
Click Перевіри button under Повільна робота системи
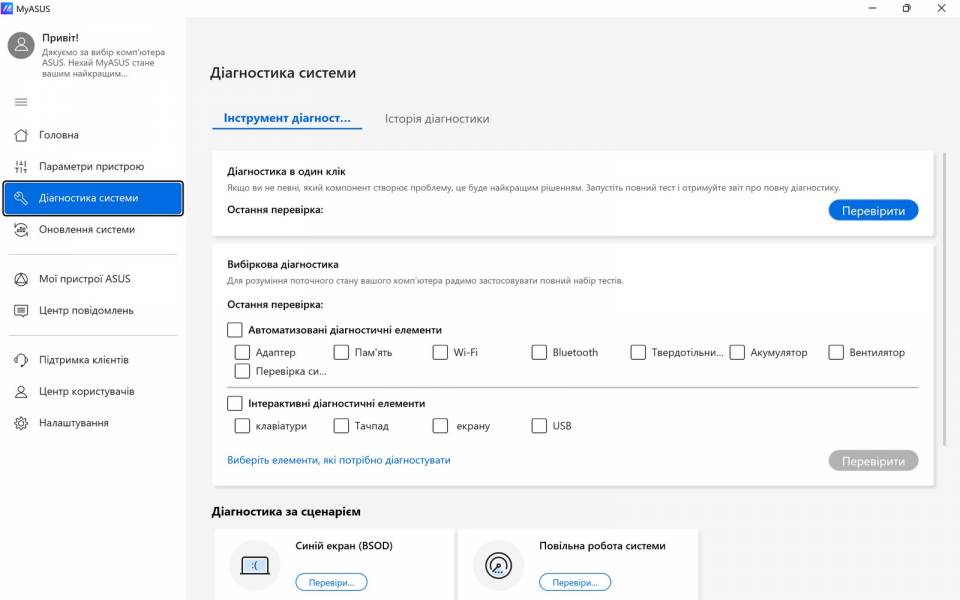coord(574,582)
